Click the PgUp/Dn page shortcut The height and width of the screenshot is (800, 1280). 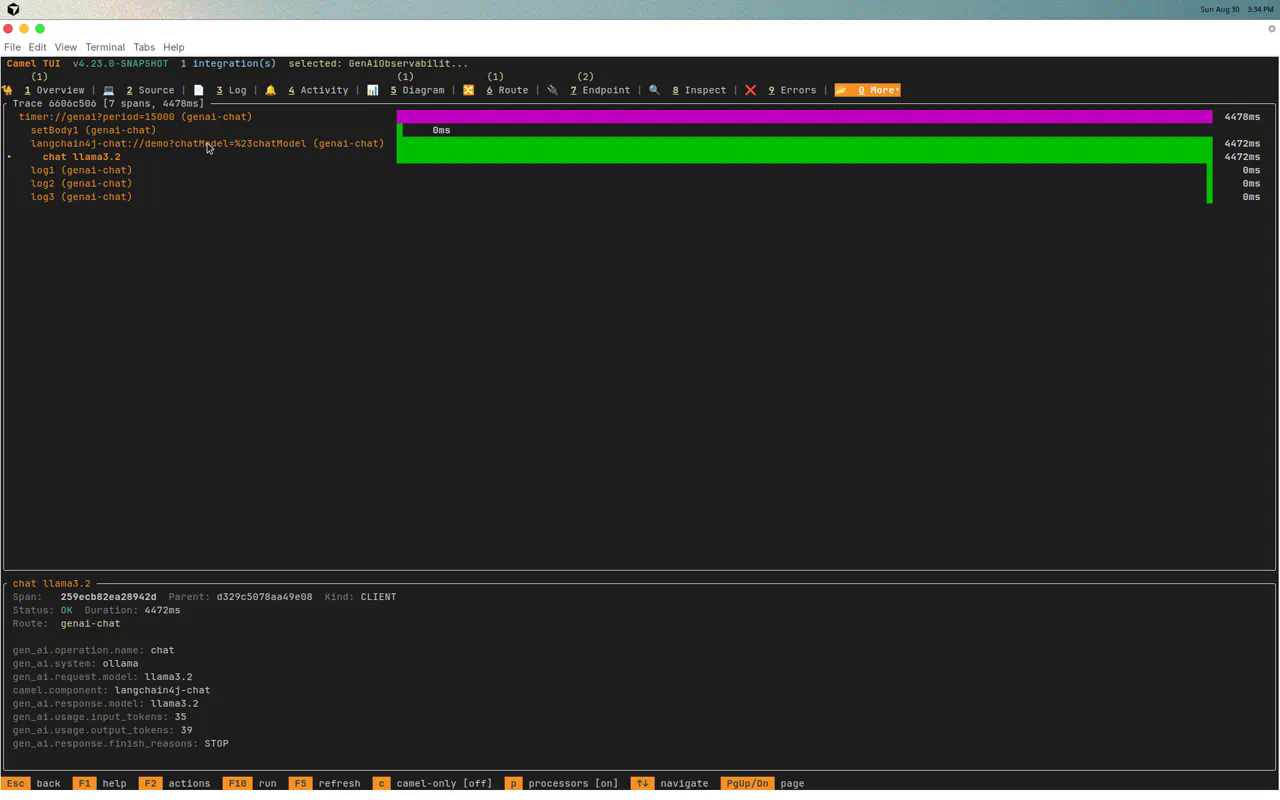click(763, 784)
